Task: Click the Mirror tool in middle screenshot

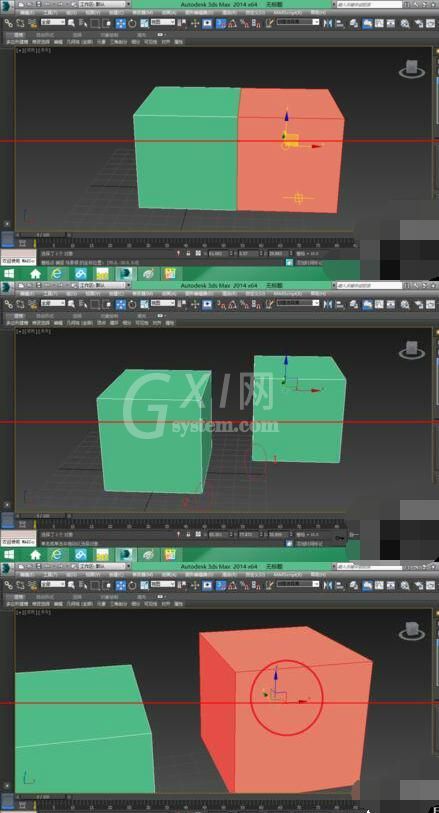Action: click(x=328, y=304)
